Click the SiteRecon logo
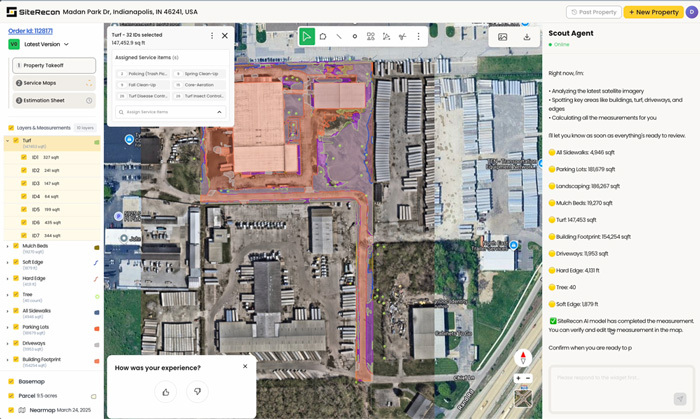Viewport: 700px width, 419px height. pyautogui.click(x=33, y=12)
